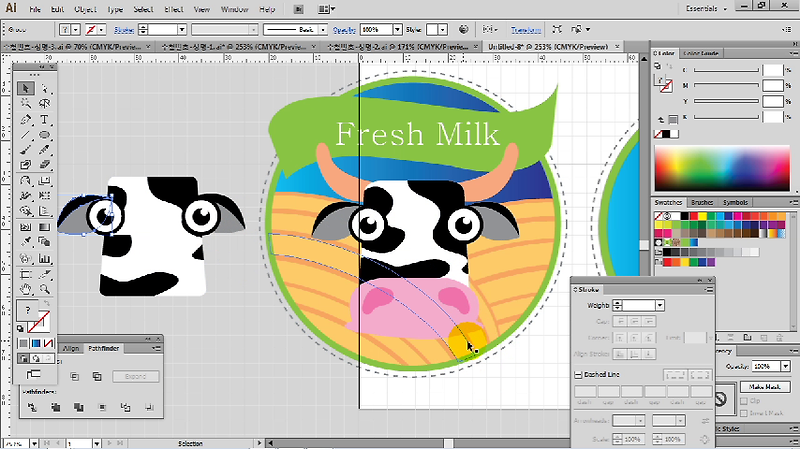This screenshot has height=449, width=800.
Task: Toggle the Clip checkbox
Action: [744, 401]
